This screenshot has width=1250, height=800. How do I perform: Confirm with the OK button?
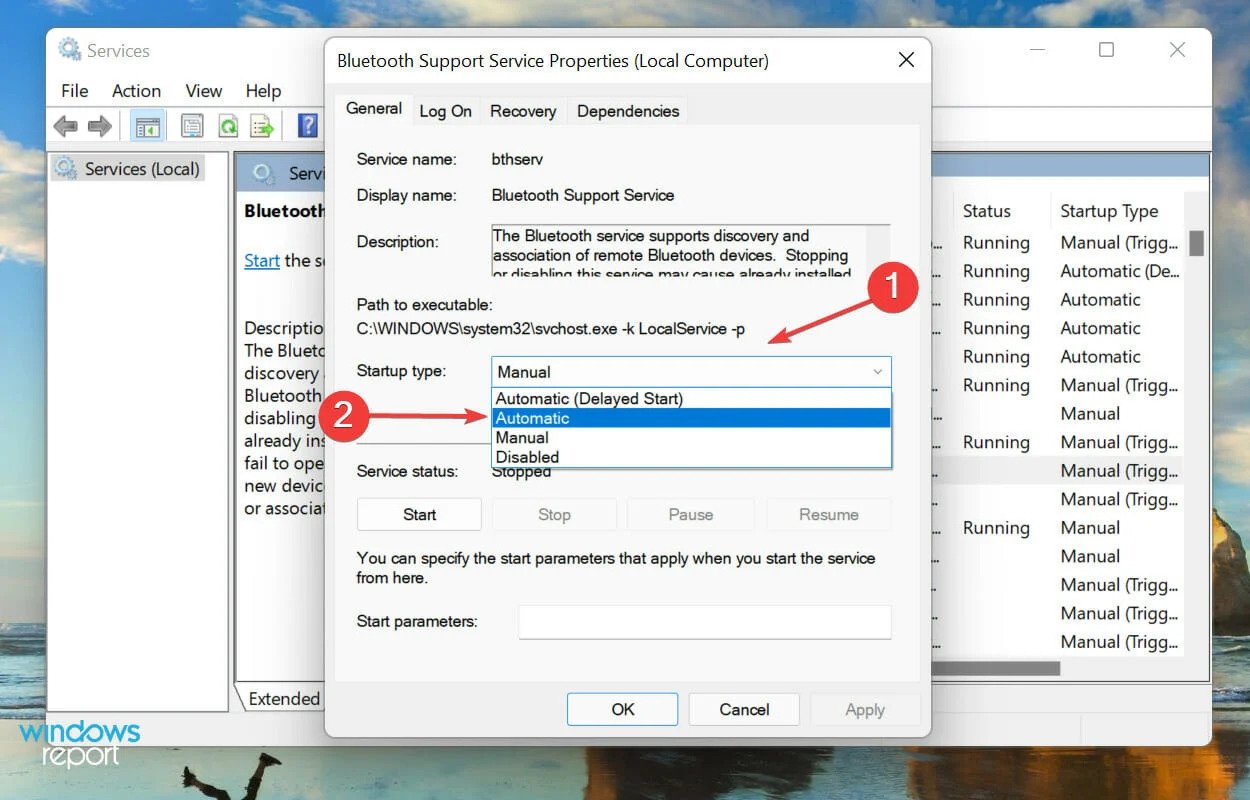click(623, 709)
